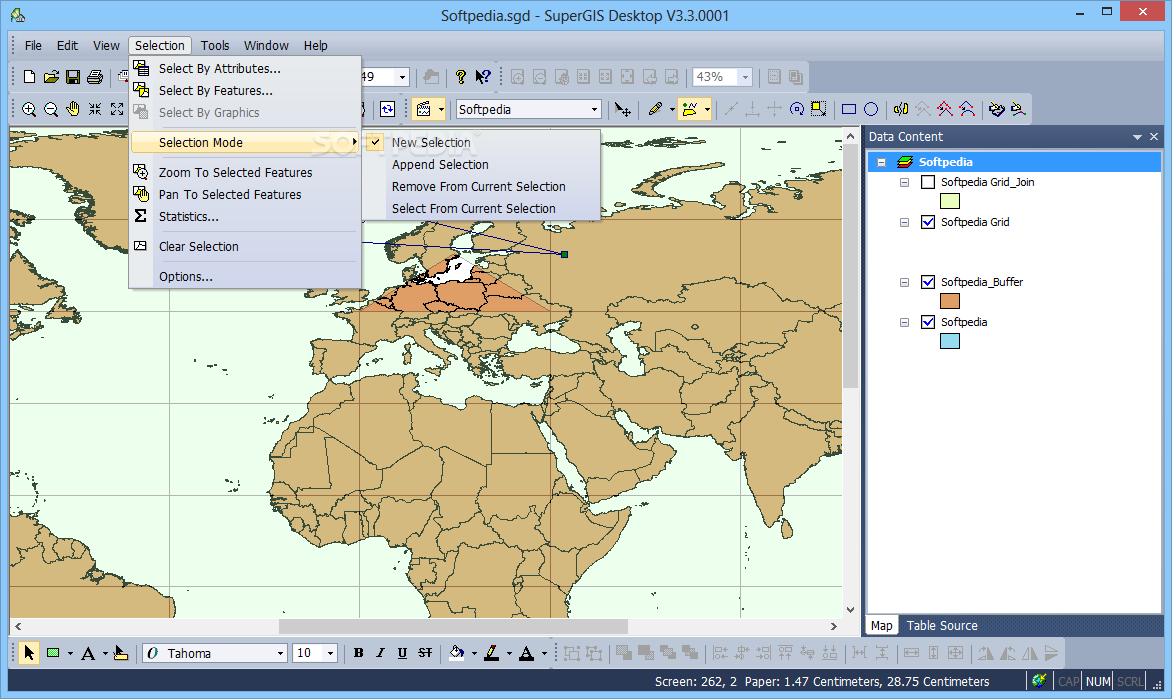
Task: Select the Zoom Out tool
Action: click(x=51, y=109)
